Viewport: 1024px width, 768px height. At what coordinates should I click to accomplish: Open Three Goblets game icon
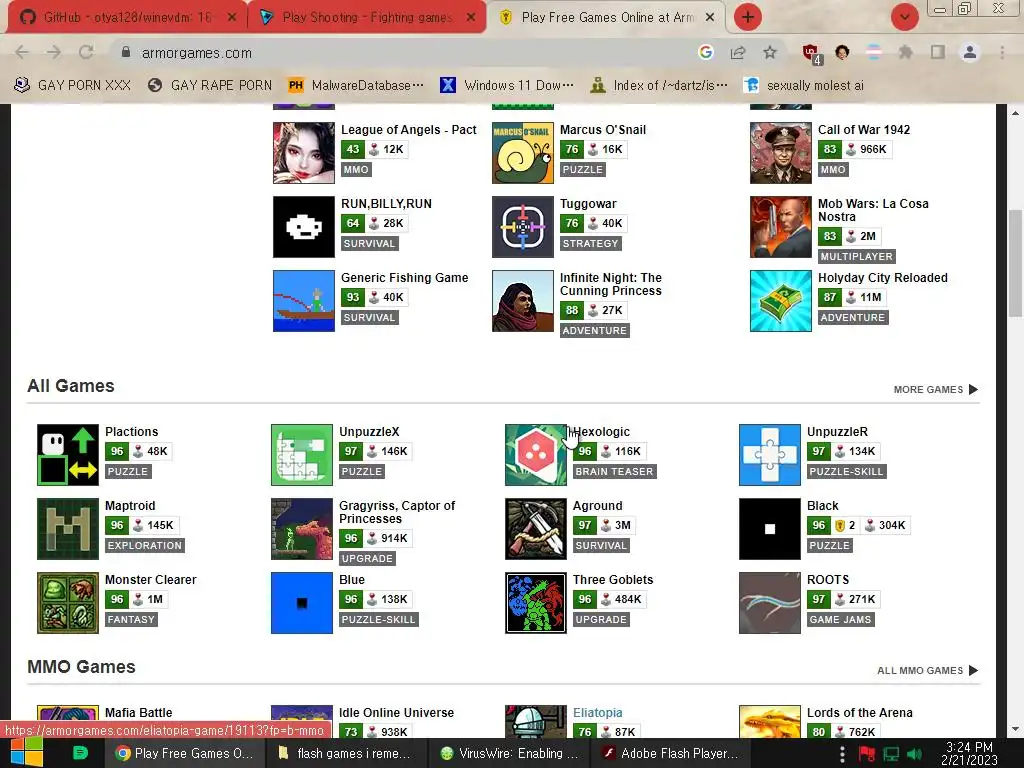click(x=536, y=603)
